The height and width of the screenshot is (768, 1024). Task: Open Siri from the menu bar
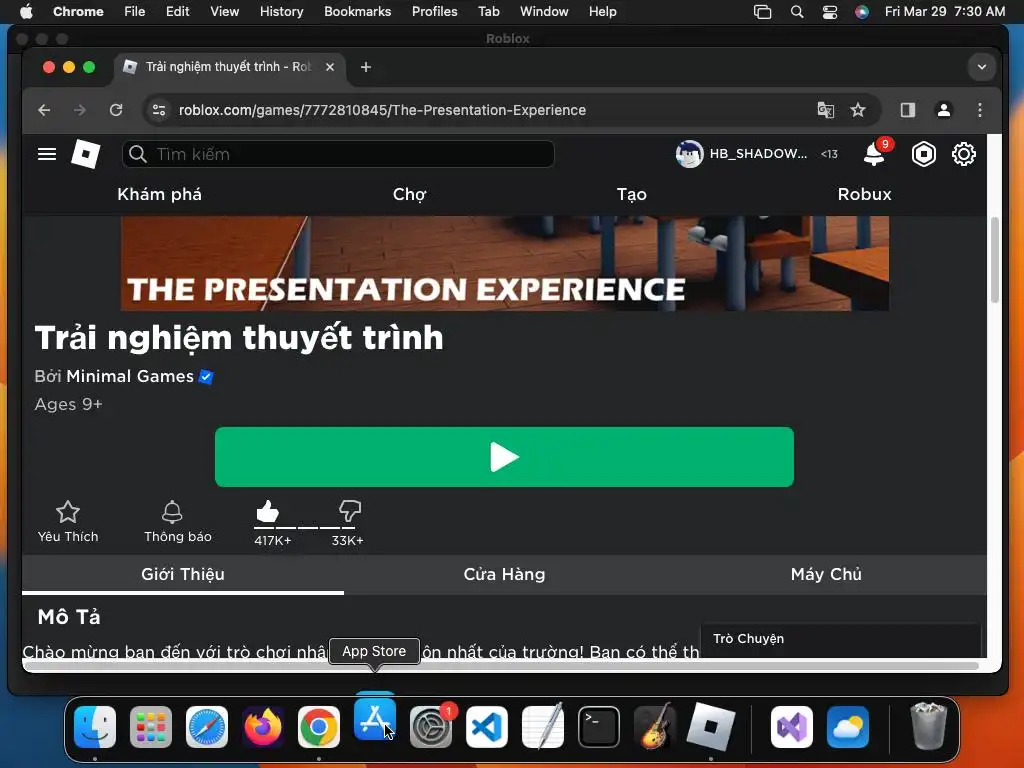(x=862, y=12)
